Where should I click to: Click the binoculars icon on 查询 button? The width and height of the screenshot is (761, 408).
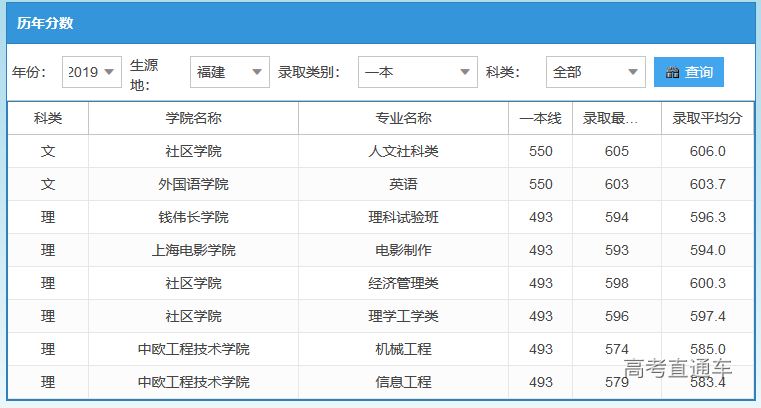pyautogui.click(x=672, y=72)
